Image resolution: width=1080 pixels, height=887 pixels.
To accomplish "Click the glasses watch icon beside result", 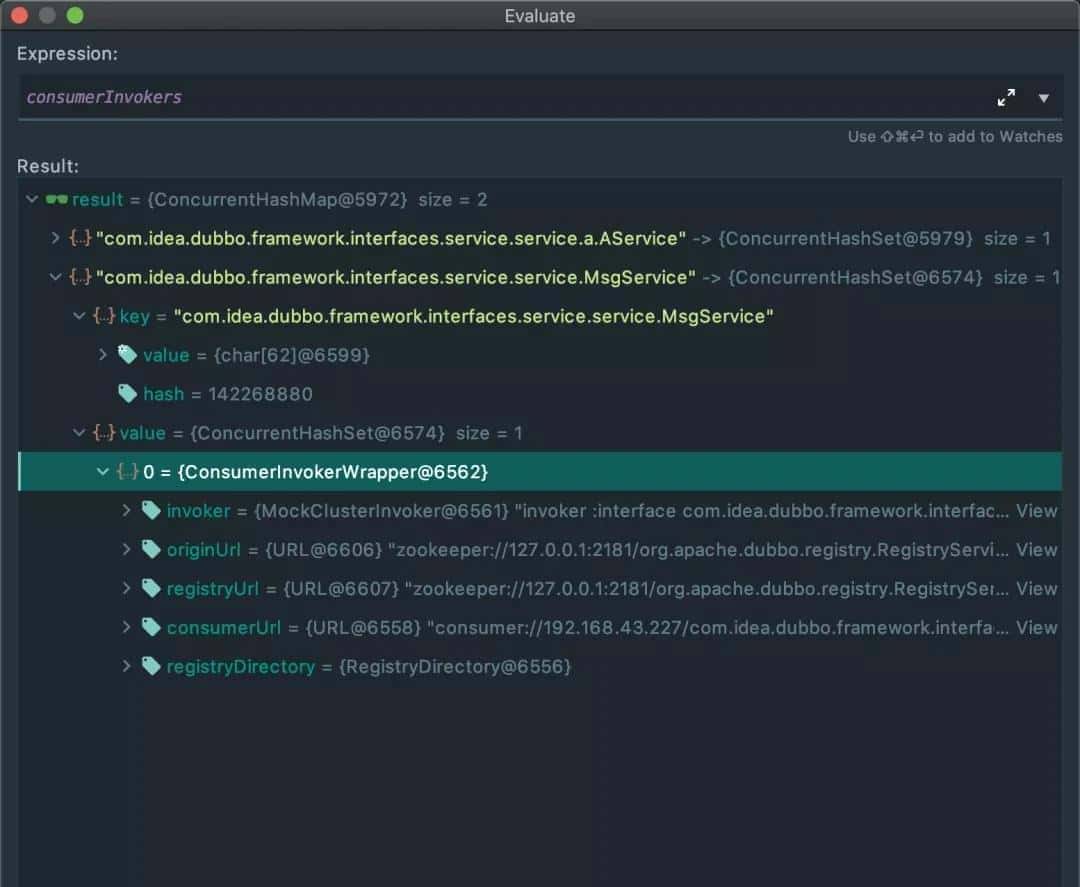I will [57, 200].
